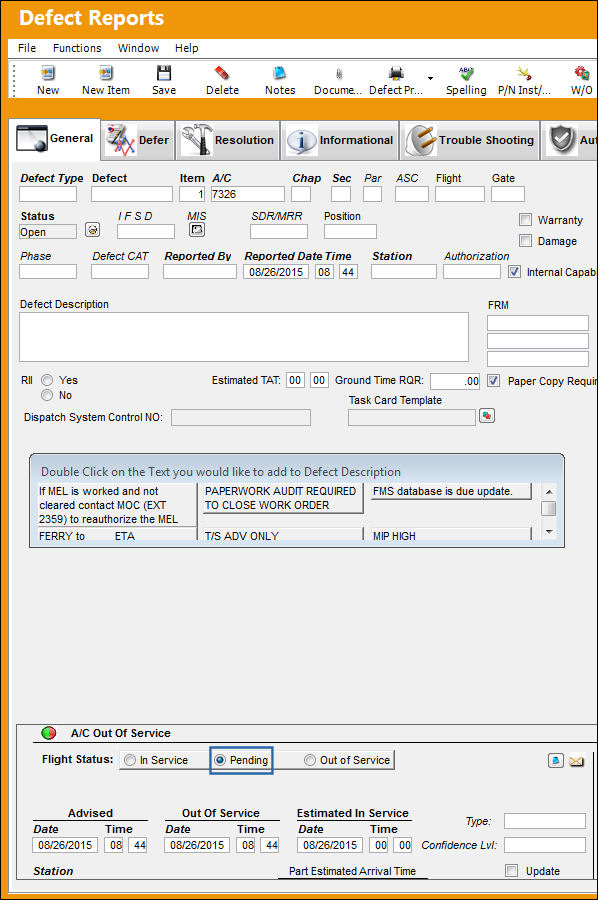598x900 pixels.
Task: Click the snippet list scroll up arrow
Action: (x=549, y=492)
